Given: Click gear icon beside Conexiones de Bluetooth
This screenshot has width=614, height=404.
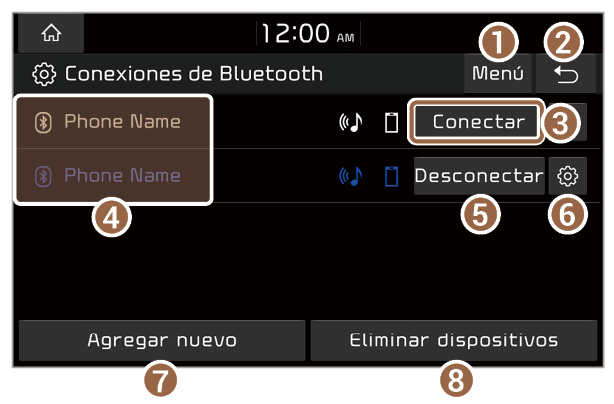Looking at the screenshot, I should click(44, 74).
